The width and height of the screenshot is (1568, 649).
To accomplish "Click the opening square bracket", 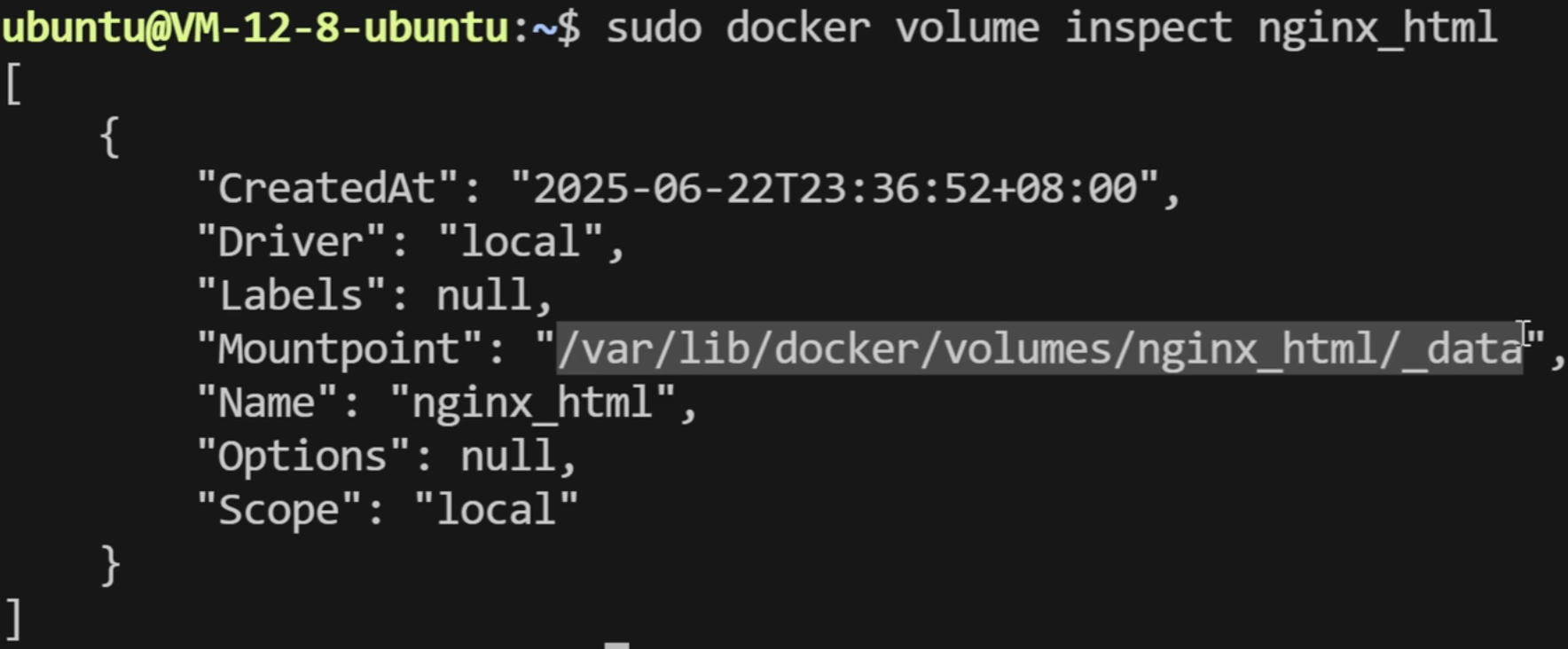I will pos(12,84).
